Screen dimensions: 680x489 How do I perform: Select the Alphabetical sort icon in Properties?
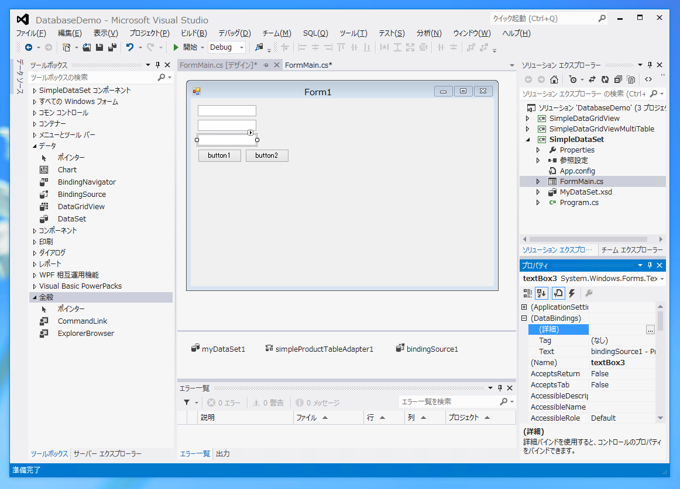[542, 293]
